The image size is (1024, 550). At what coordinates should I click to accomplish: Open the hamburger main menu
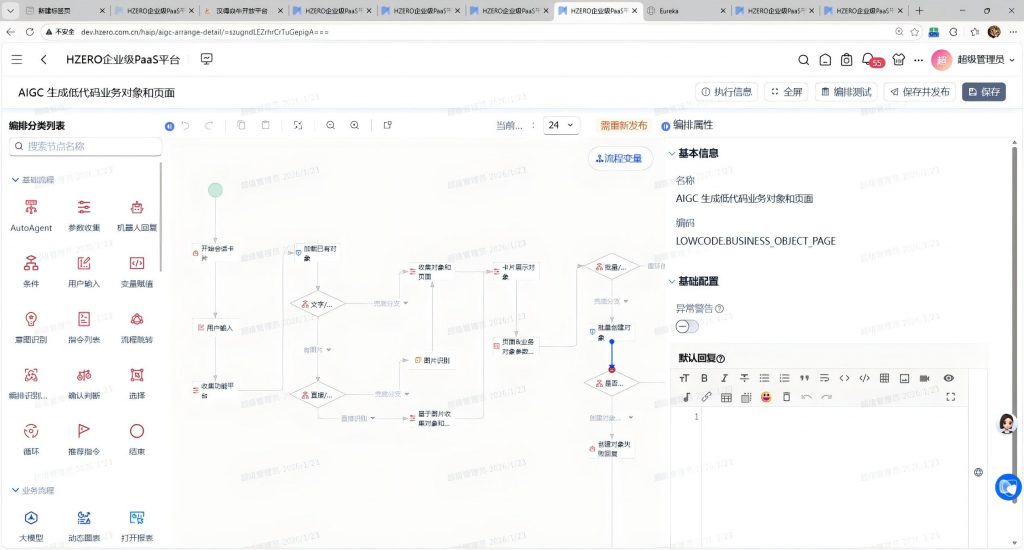(x=17, y=60)
